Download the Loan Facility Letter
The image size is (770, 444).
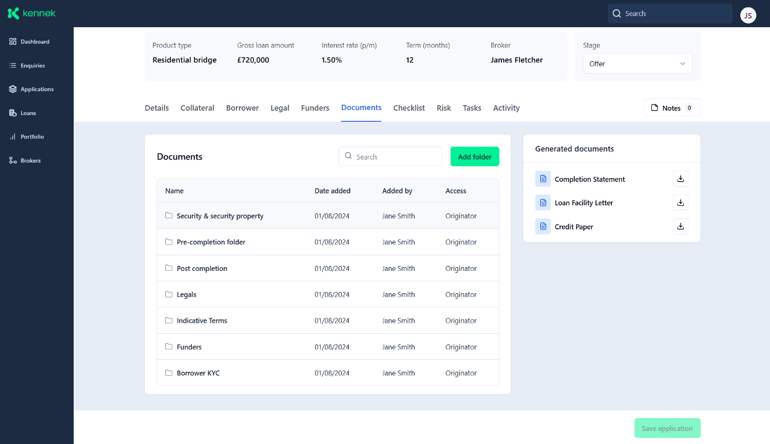coord(680,203)
